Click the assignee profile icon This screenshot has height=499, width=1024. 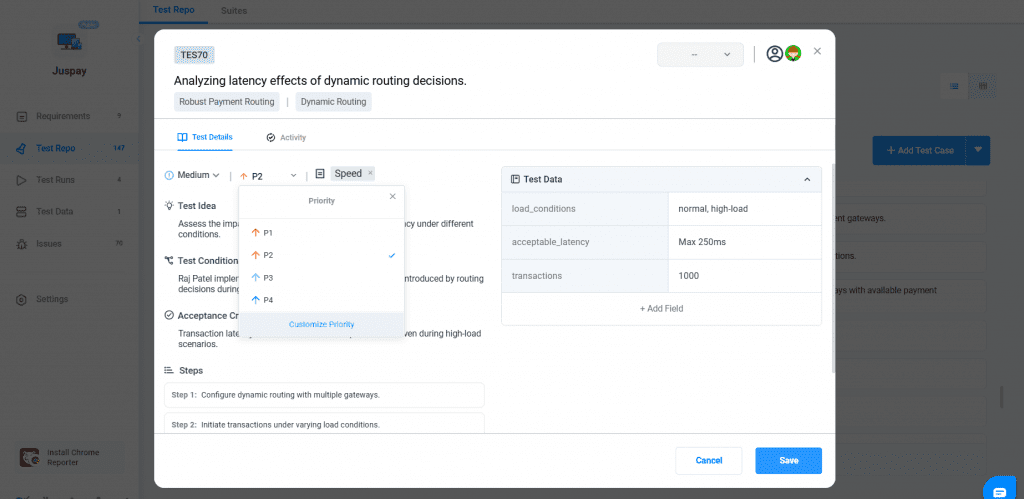point(774,54)
